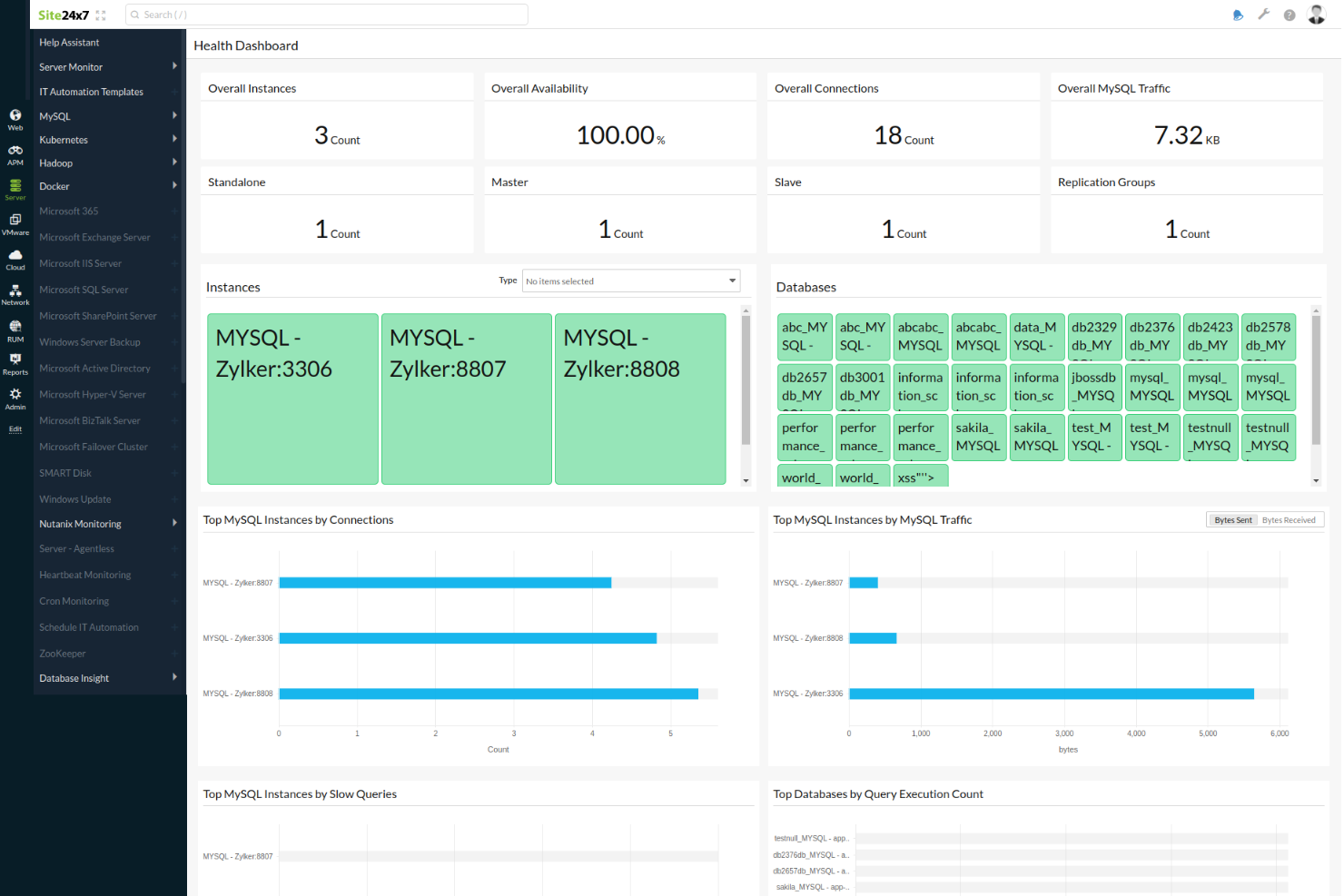Viewport: 1344px width, 896px height.
Task: Open the instance Type selection dropdown
Action: [x=630, y=281]
